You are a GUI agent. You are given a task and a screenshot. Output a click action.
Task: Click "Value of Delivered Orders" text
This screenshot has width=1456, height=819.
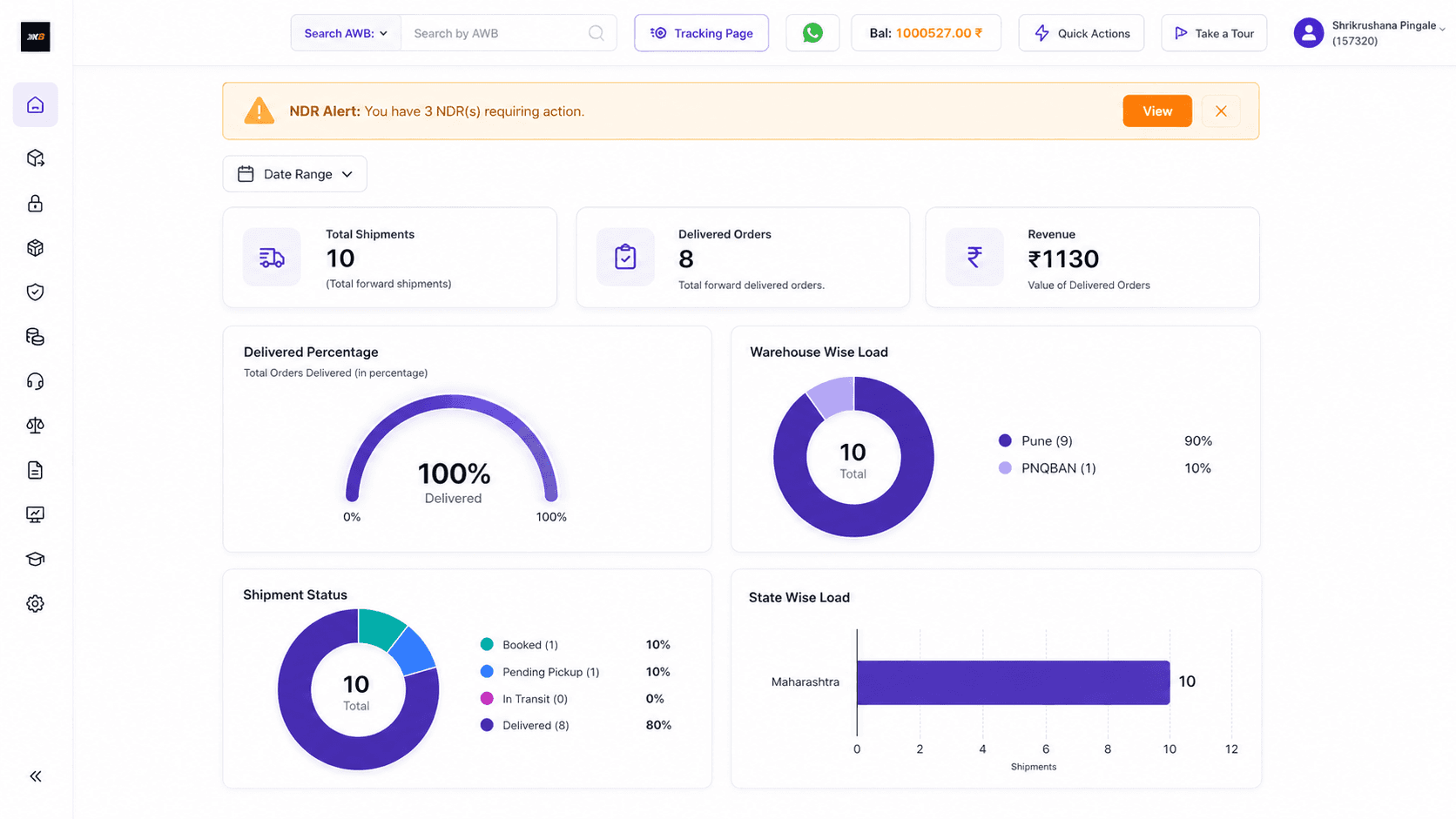(1089, 285)
